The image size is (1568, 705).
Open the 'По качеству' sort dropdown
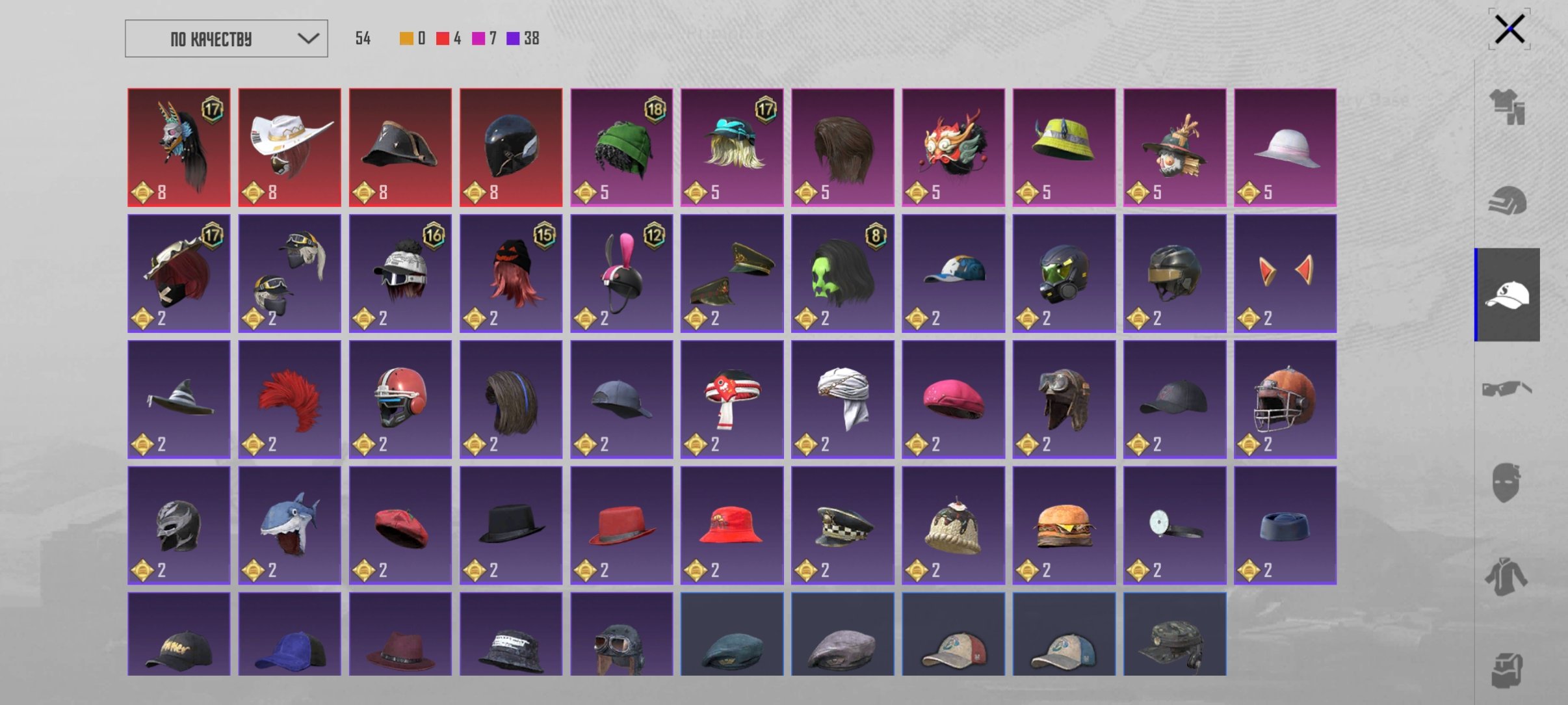click(x=226, y=38)
